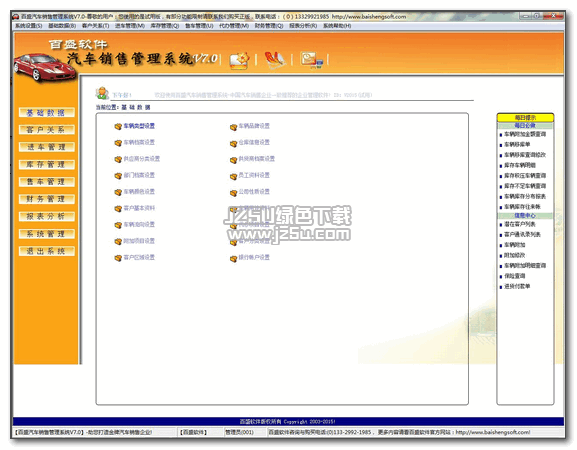Click 管理员(001) in status bar
Screen dimensions: 577x450
[239, 432]
